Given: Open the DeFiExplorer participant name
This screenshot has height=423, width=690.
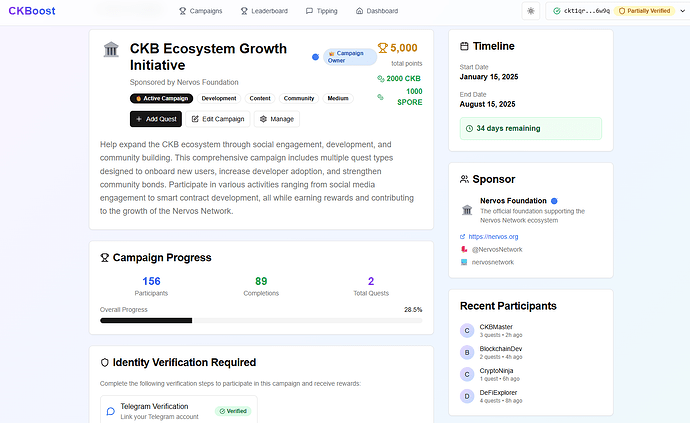Looking at the screenshot, I should [x=498, y=393].
